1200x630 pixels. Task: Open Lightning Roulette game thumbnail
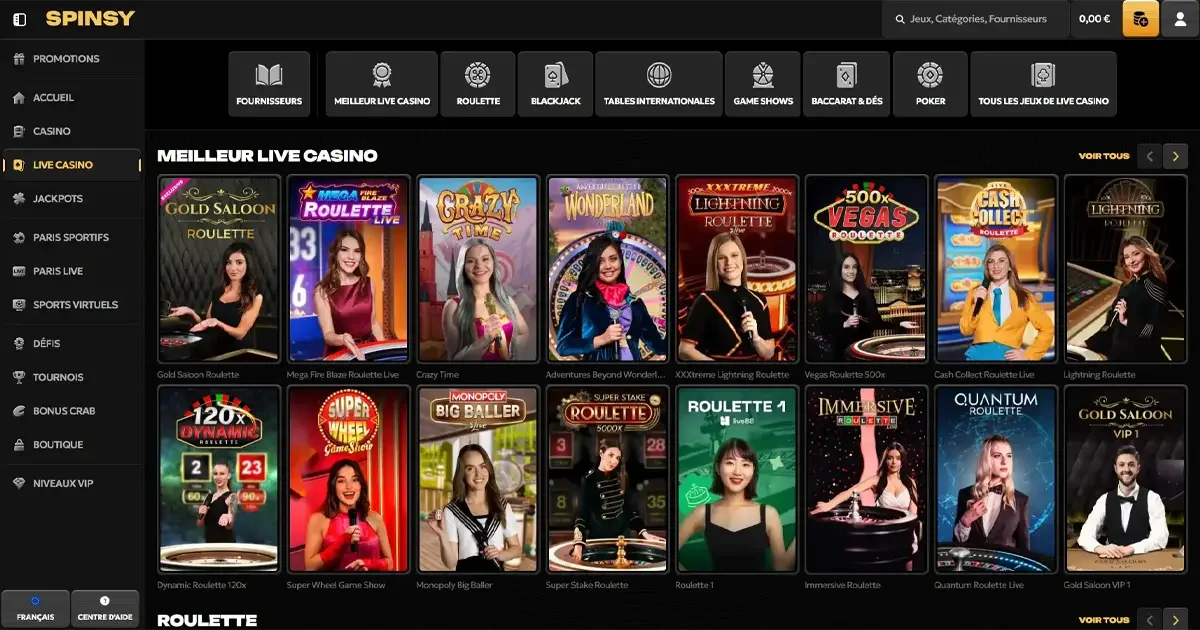pyautogui.click(x=1126, y=269)
